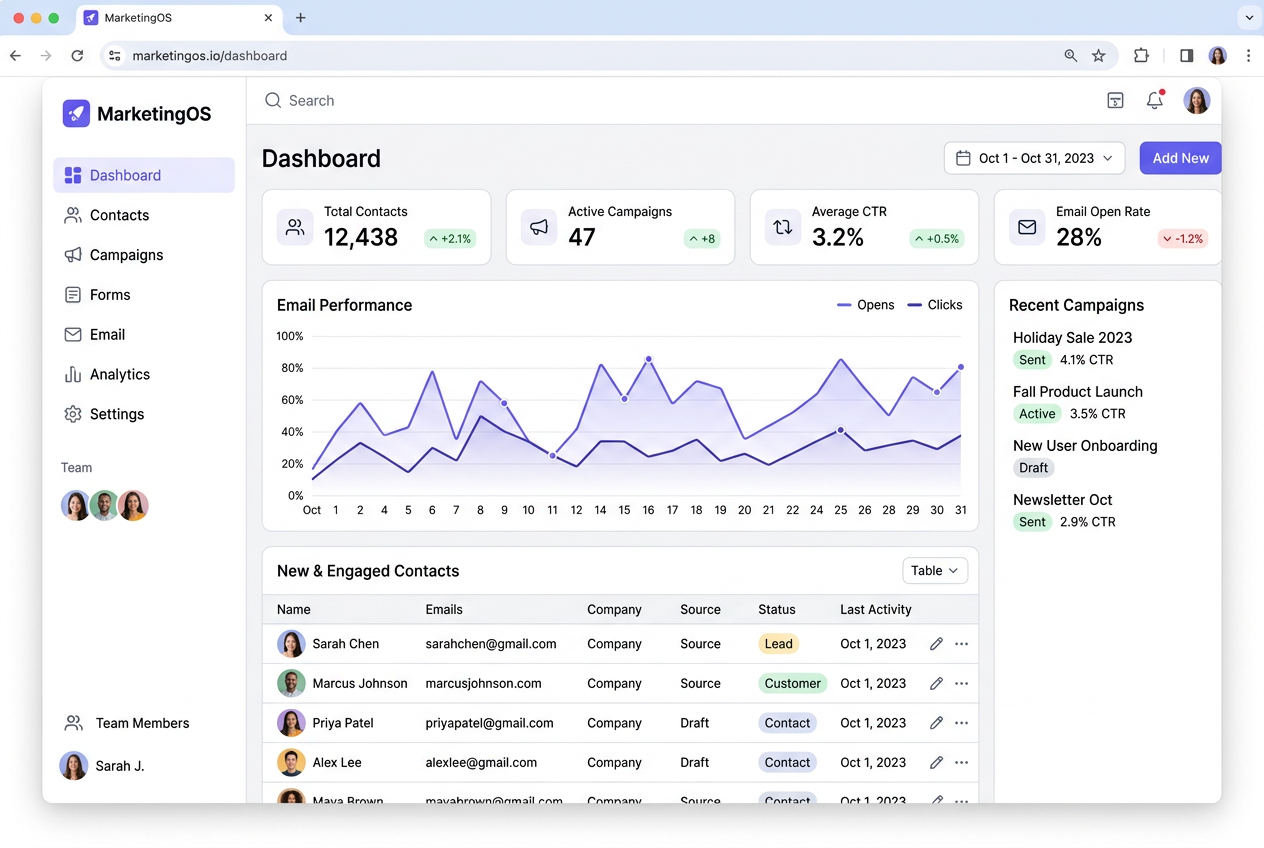1264x848 pixels.
Task: Open the notifications bell icon
Action: tap(1155, 100)
